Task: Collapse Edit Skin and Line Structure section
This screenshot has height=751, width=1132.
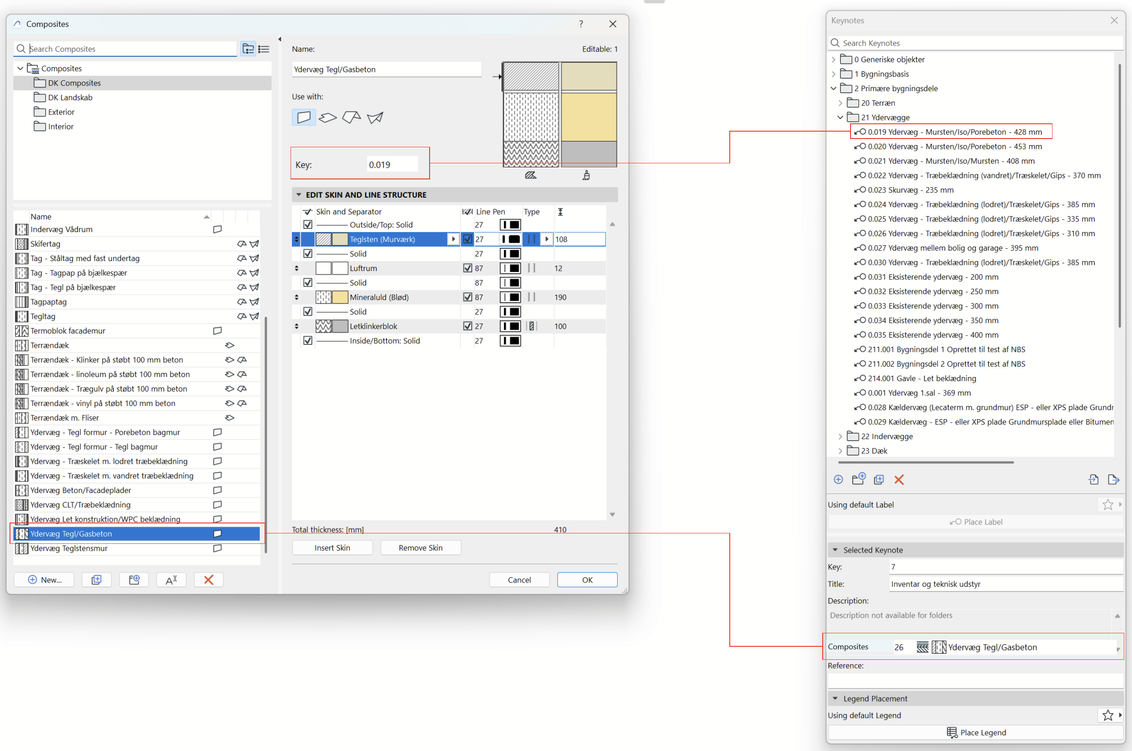Action: tap(298, 195)
